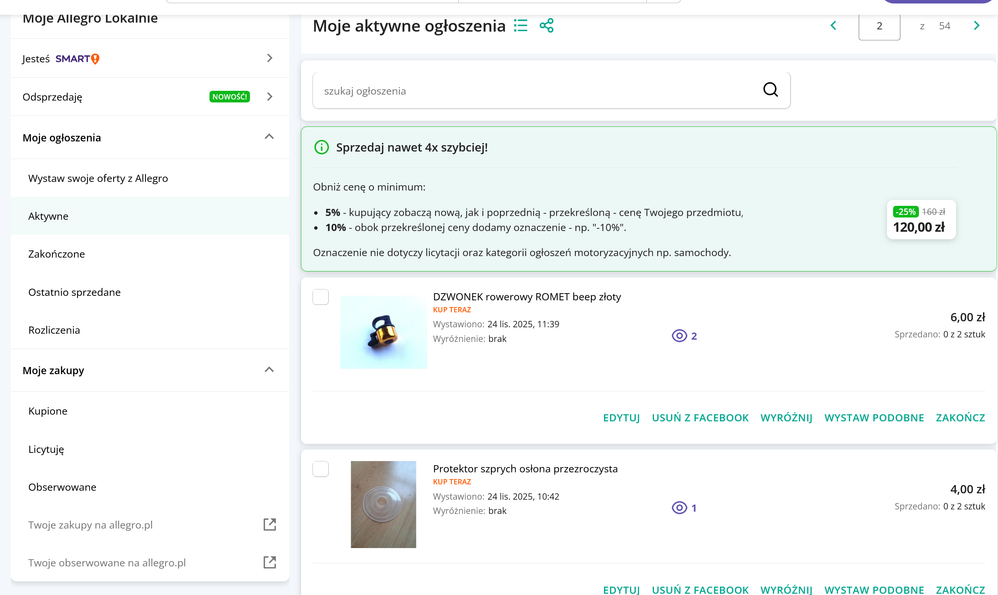Select the DZWONEK rowerowy ROMET checkbox
998x595 pixels.
point(321,297)
